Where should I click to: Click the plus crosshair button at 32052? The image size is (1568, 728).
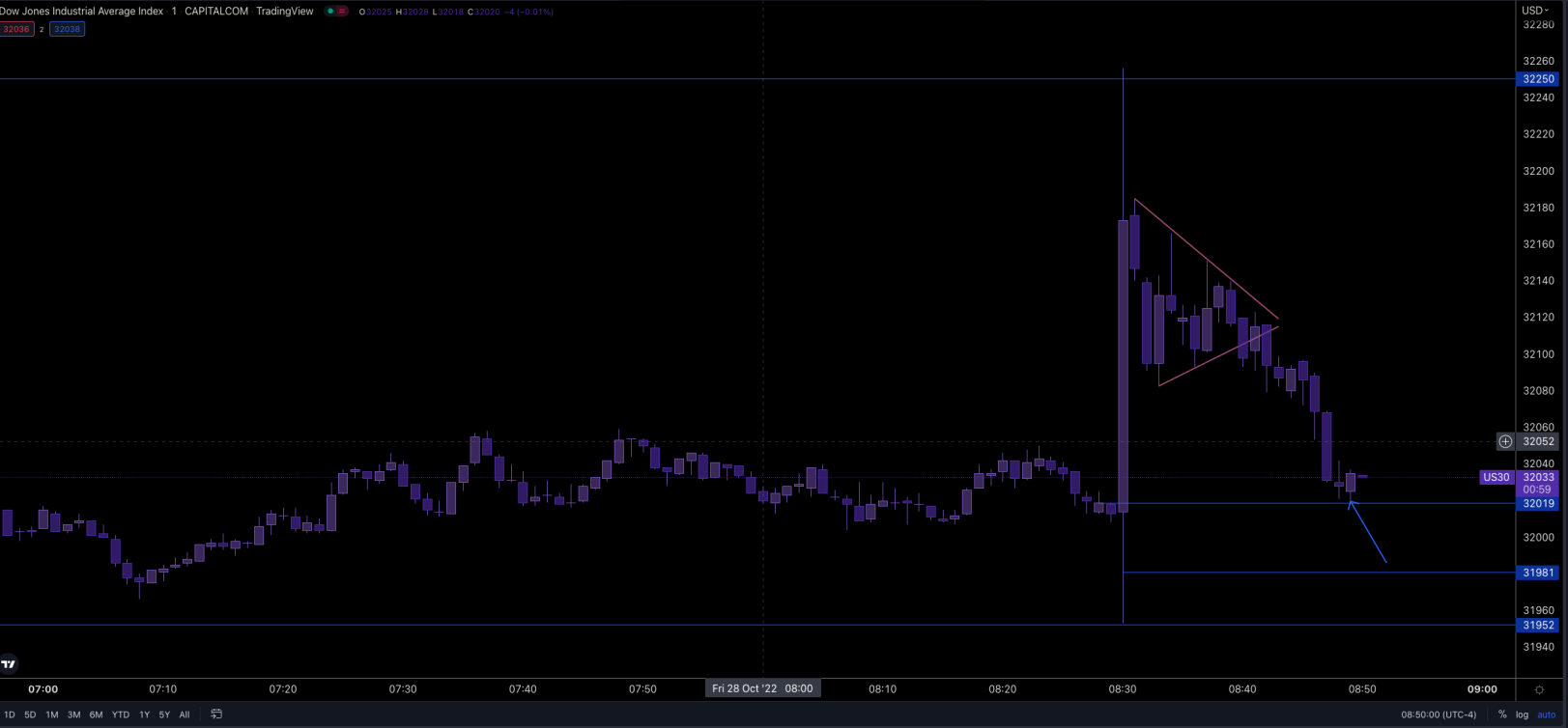(x=1505, y=441)
